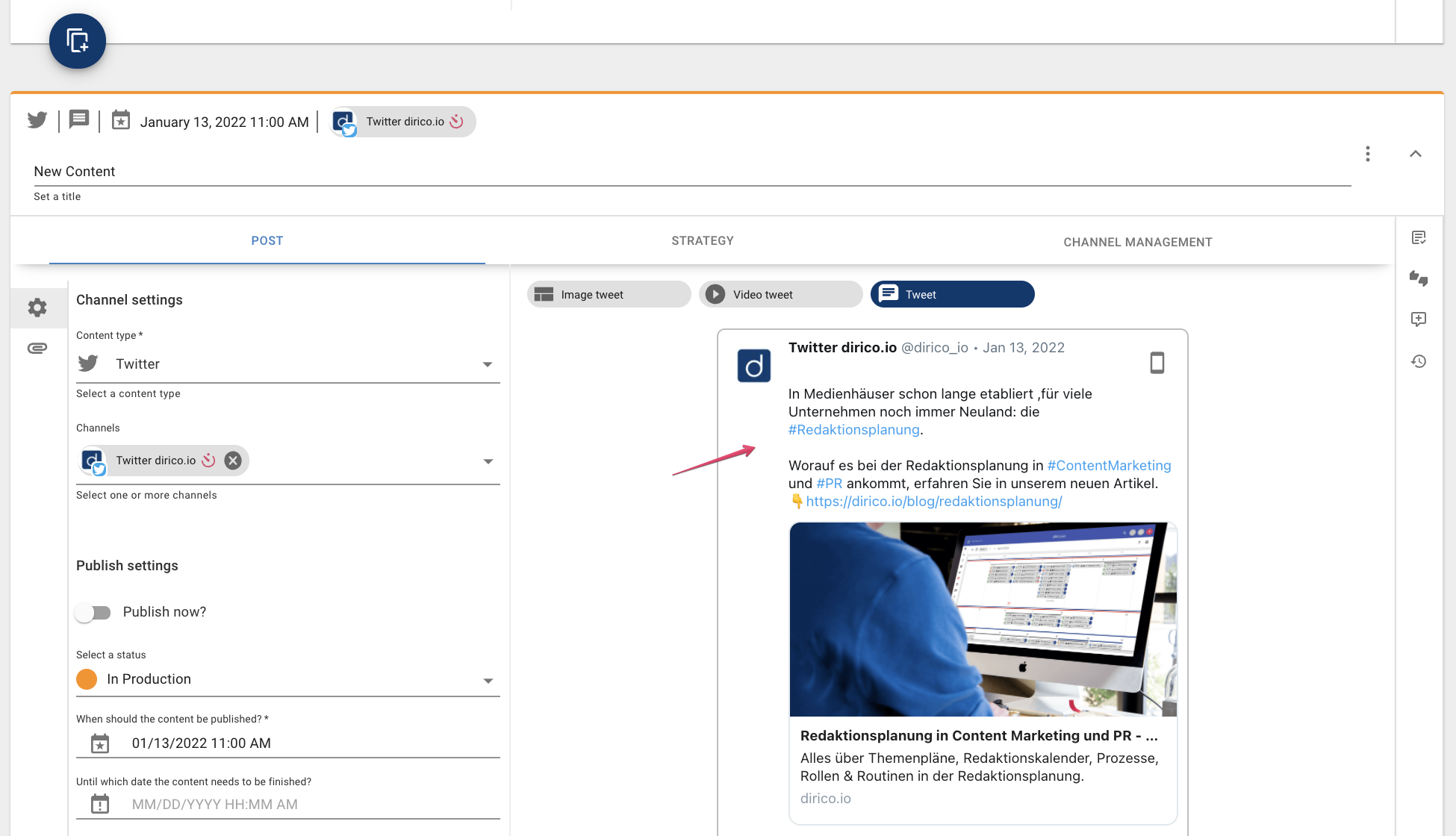Click the calendar icon beside January 13 date

pyautogui.click(x=121, y=120)
